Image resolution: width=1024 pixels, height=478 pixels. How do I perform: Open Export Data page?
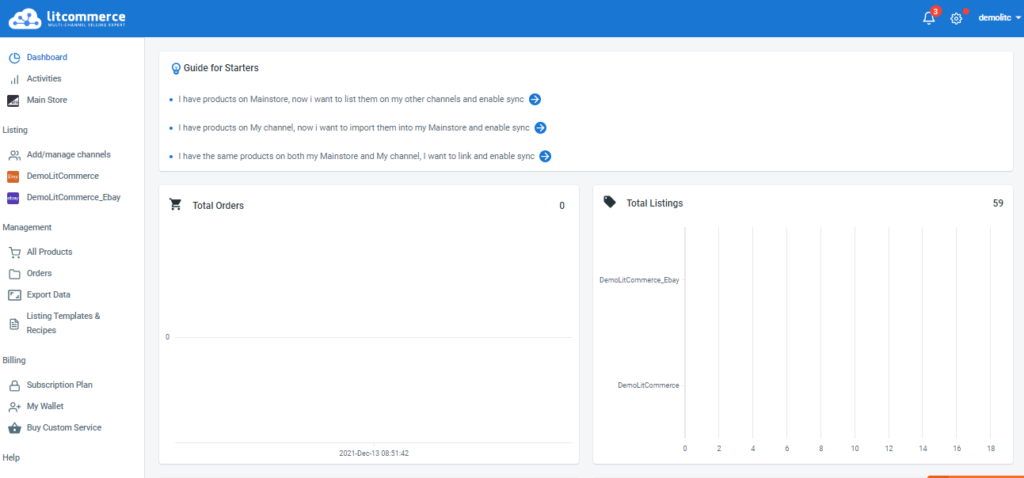point(48,295)
